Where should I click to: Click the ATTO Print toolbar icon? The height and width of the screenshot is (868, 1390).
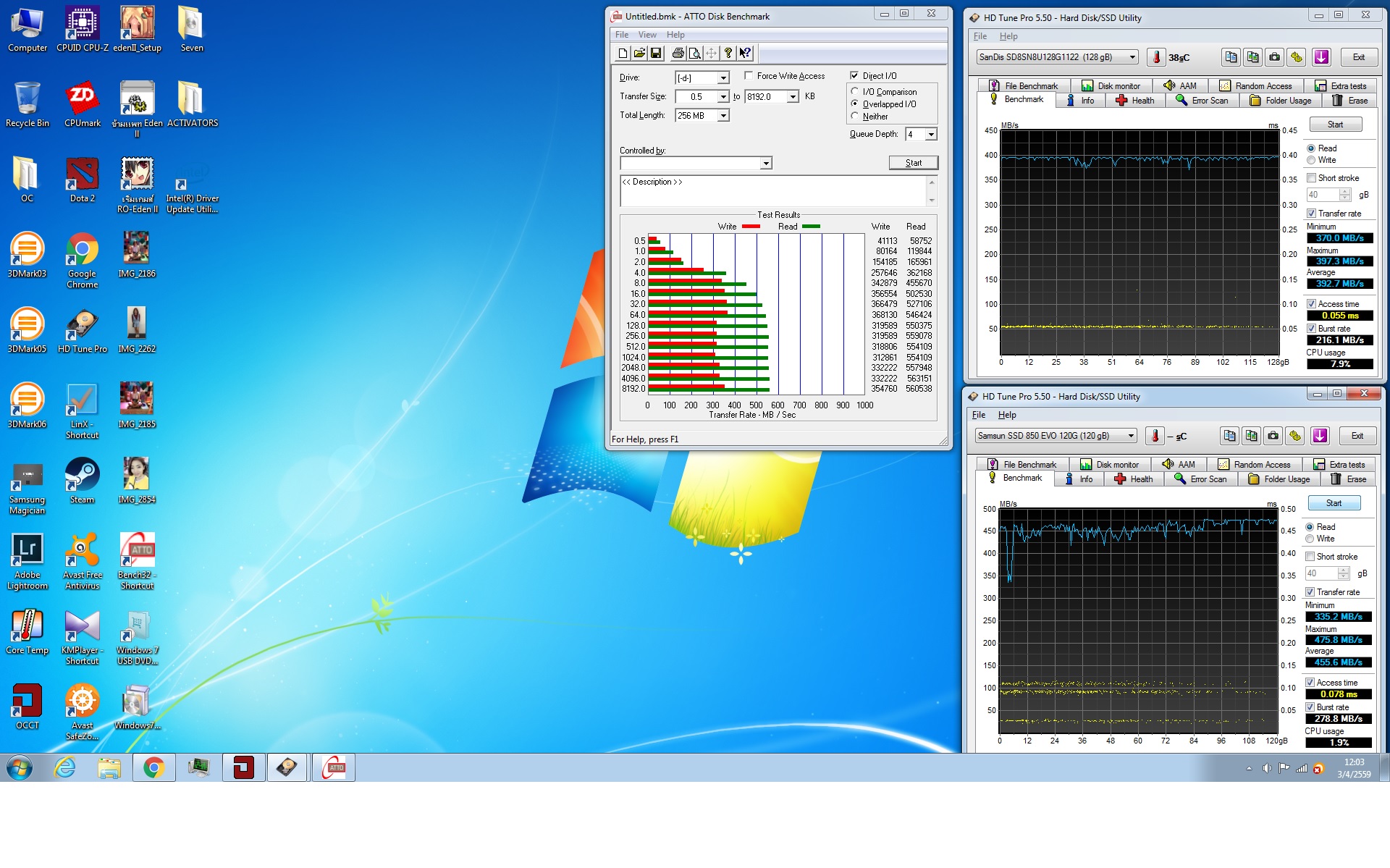tap(678, 53)
